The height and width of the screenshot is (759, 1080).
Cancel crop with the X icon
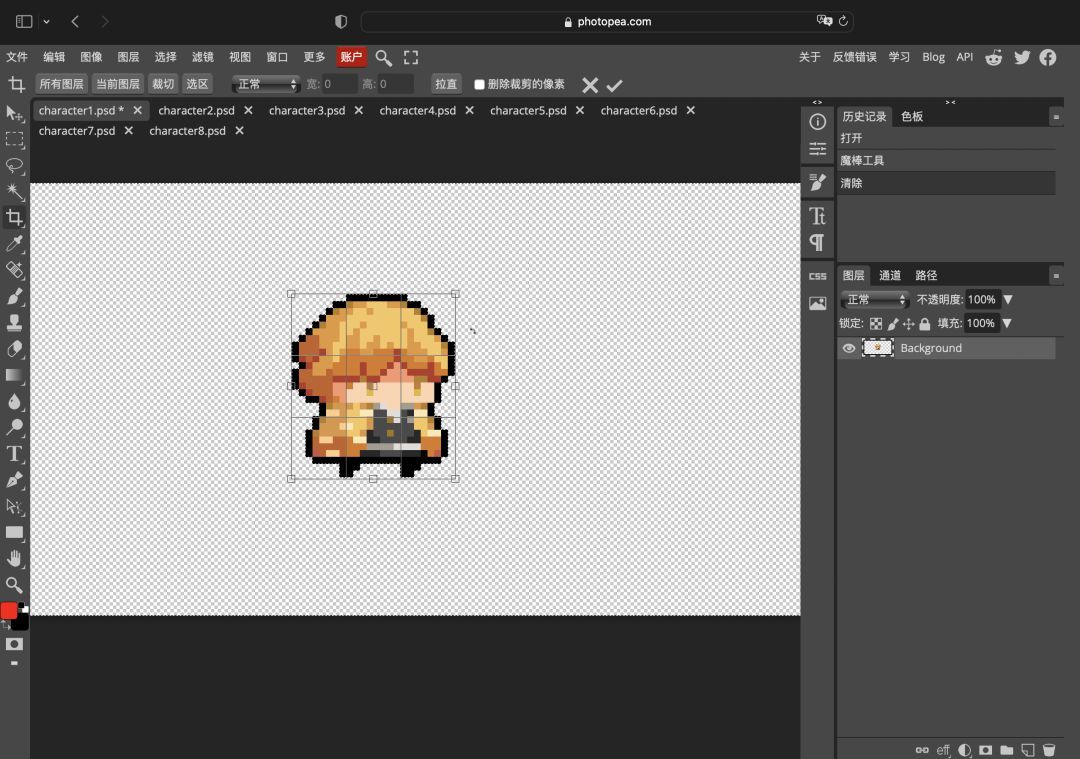(590, 85)
